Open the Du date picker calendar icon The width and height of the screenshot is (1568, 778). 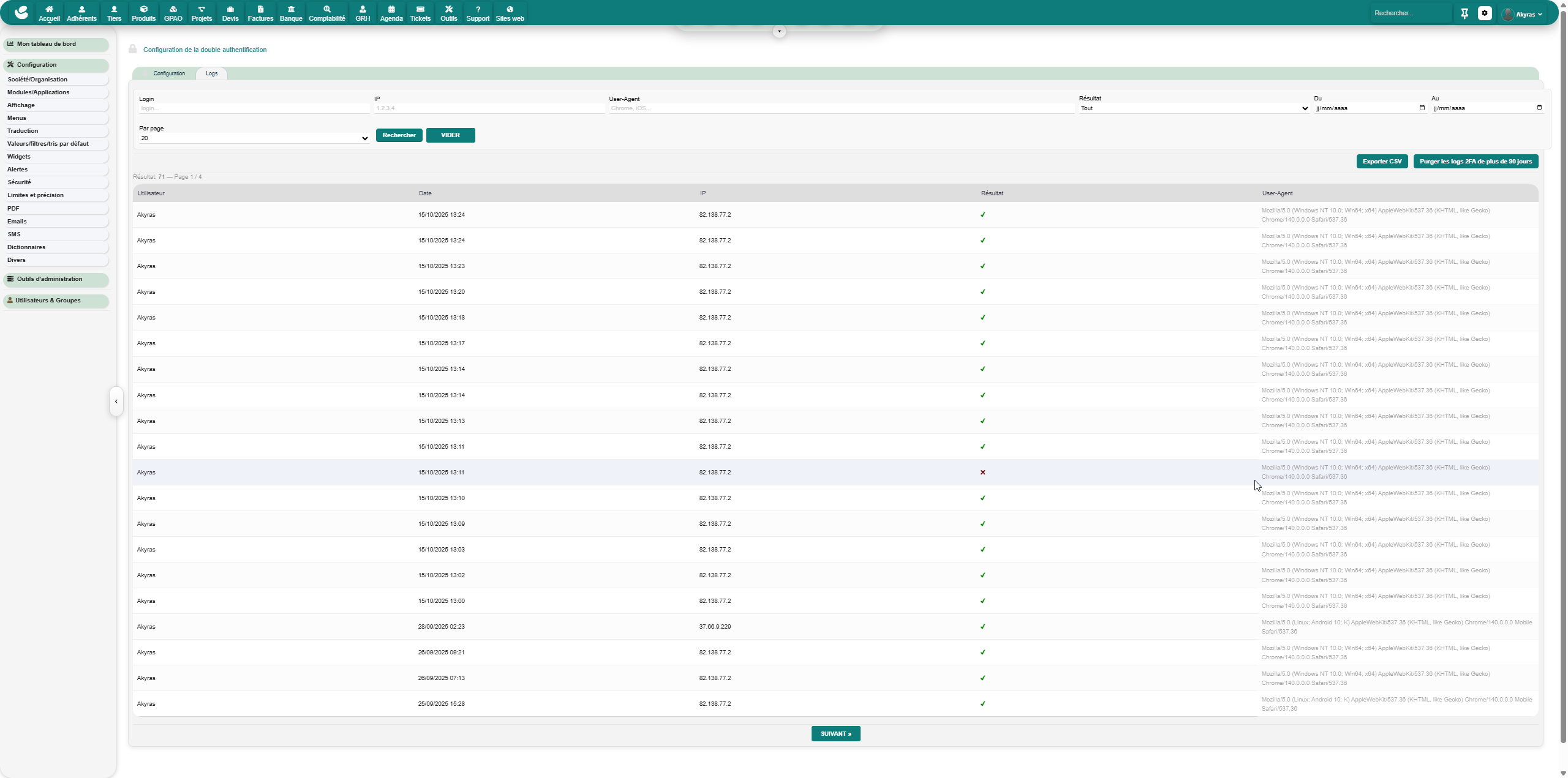(x=1422, y=108)
